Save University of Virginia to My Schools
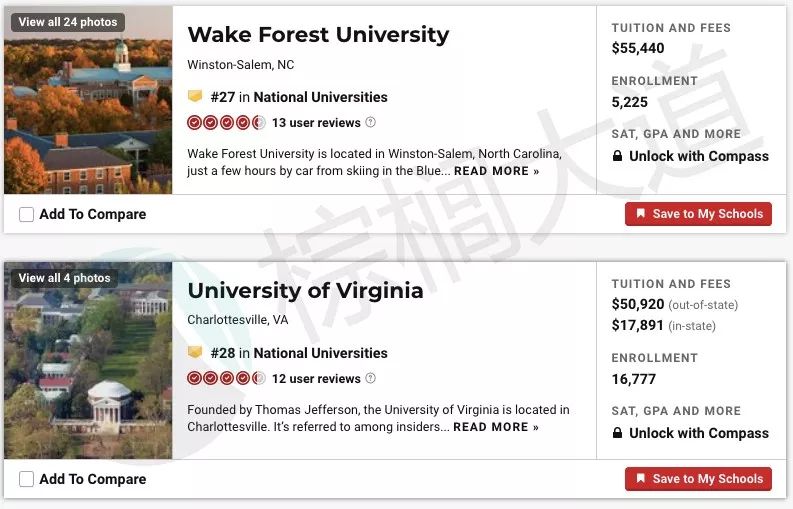The height and width of the screenshot is (509, 793). [698, 479]
